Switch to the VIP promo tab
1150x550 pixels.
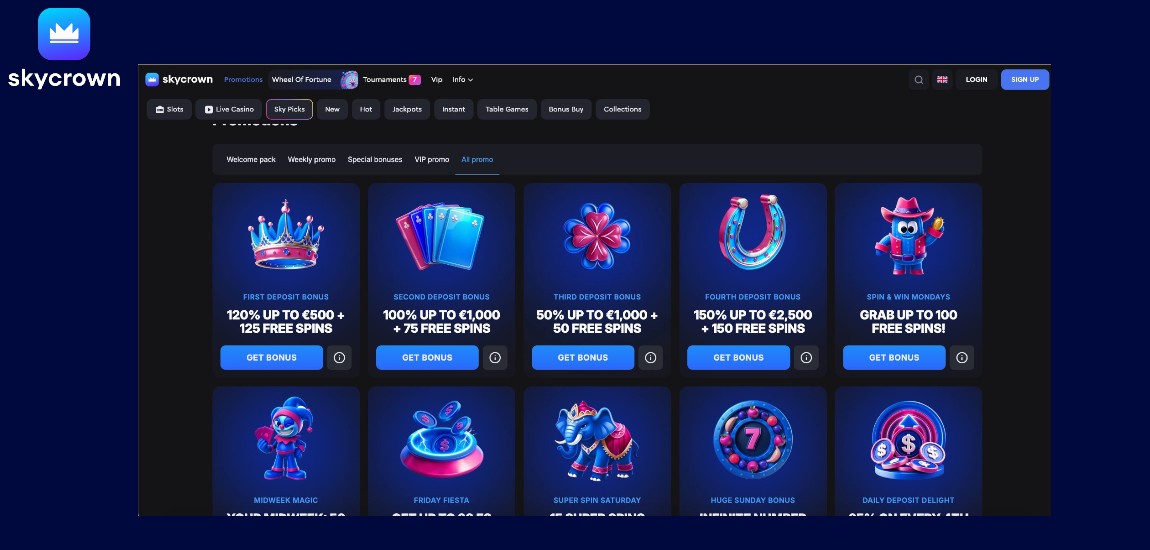(432, 160)
